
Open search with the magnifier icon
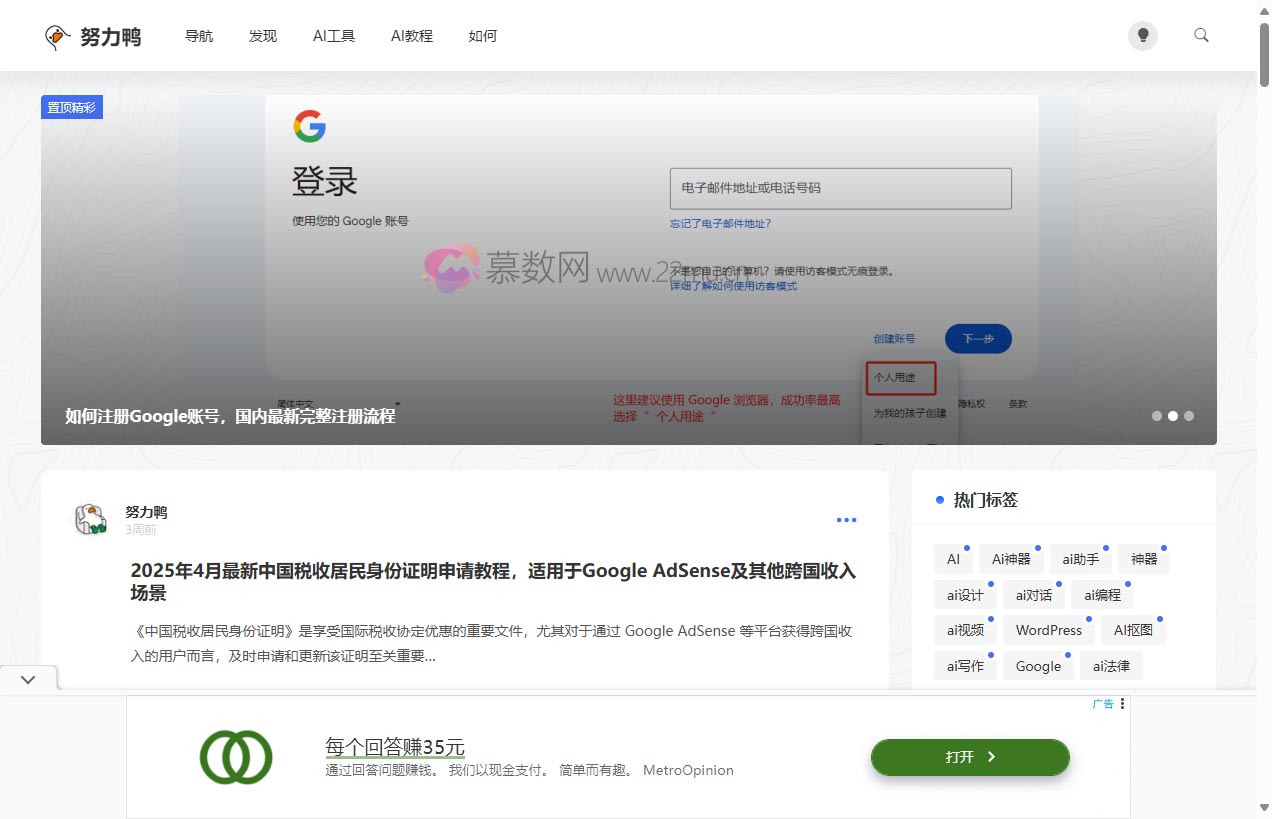(1201, 36)
